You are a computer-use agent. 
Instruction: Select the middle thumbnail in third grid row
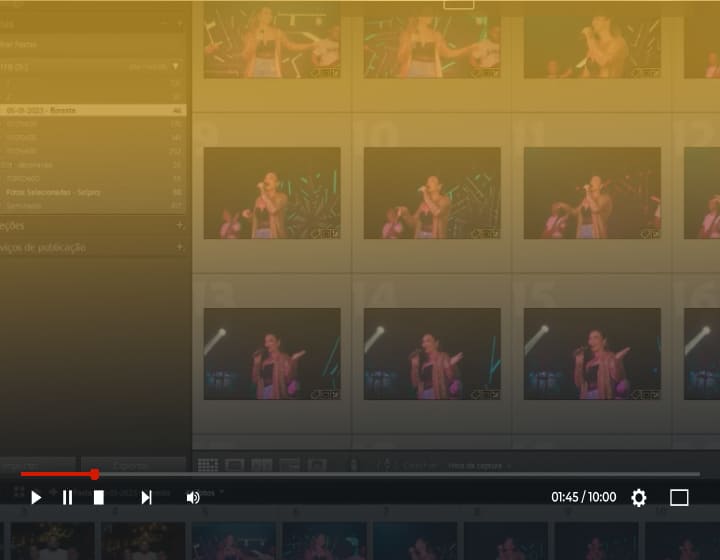(432, 353)
